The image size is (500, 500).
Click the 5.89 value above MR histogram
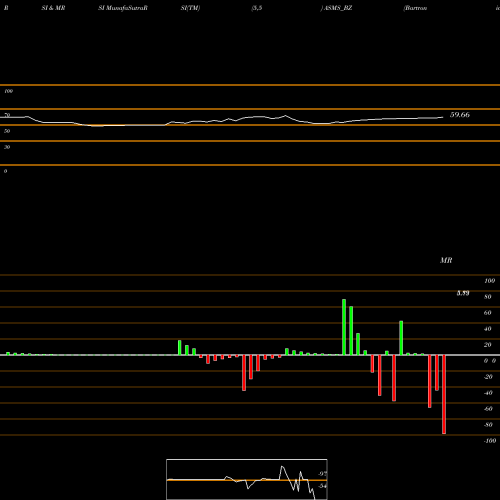(x=463, y=293)
